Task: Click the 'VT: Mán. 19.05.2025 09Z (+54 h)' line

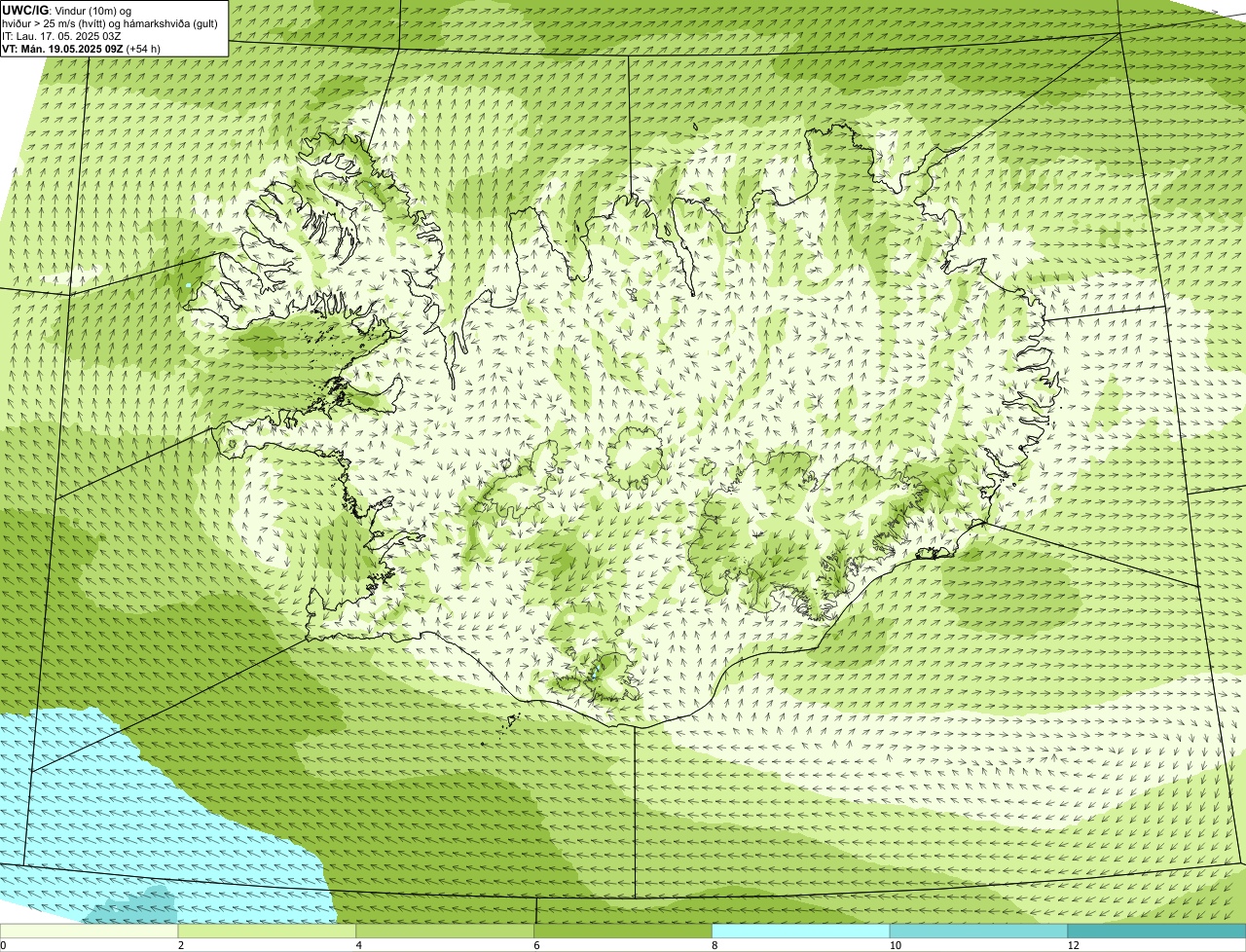Action: [81, 49]
